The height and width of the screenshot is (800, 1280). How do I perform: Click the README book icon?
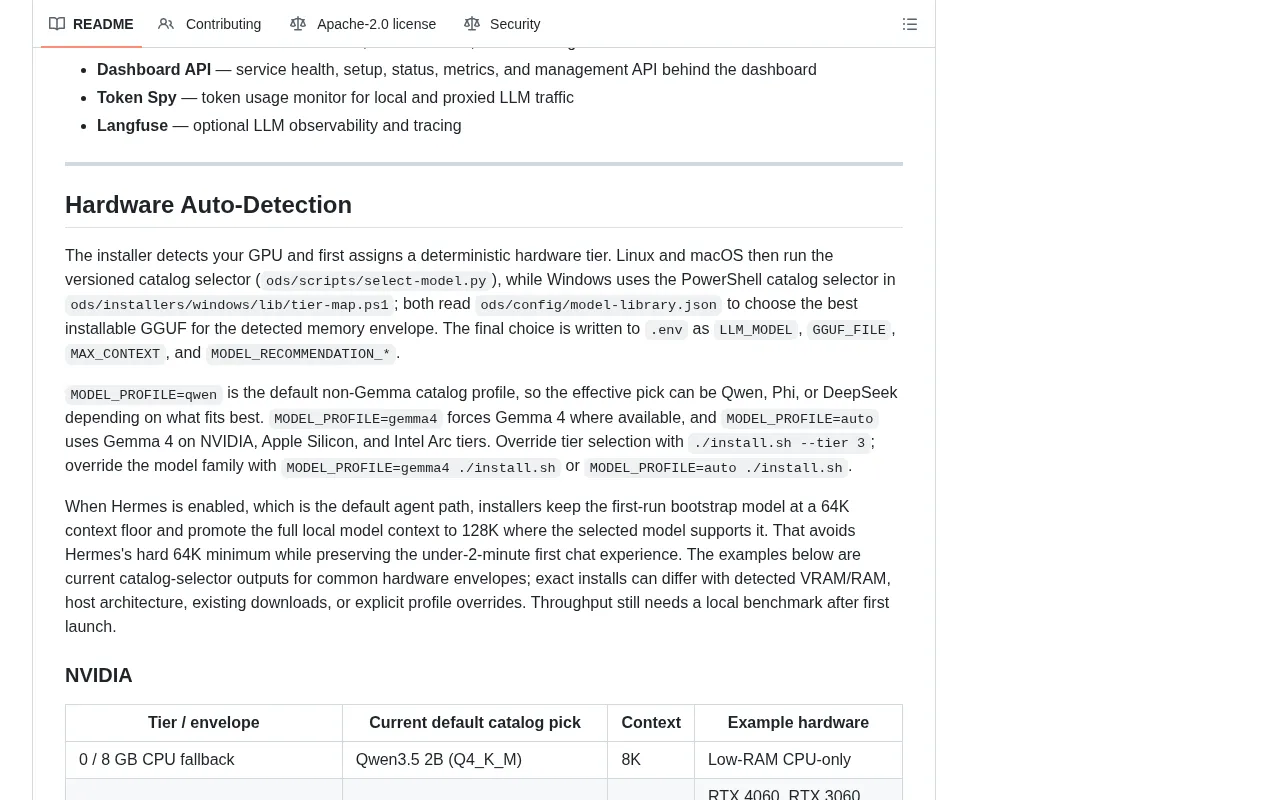point(57,24)
